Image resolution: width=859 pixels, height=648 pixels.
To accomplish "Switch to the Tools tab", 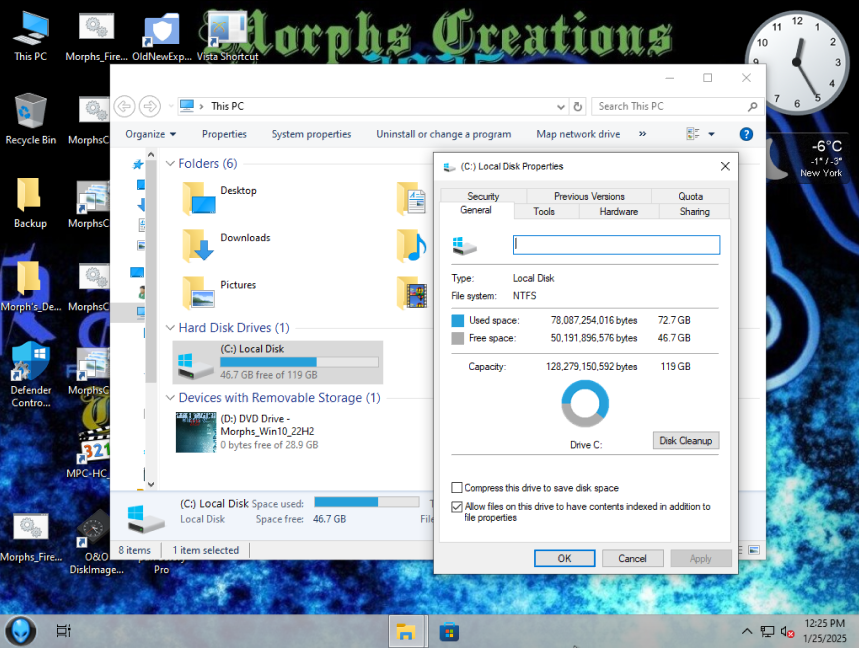I will click(x=544, y=211).
